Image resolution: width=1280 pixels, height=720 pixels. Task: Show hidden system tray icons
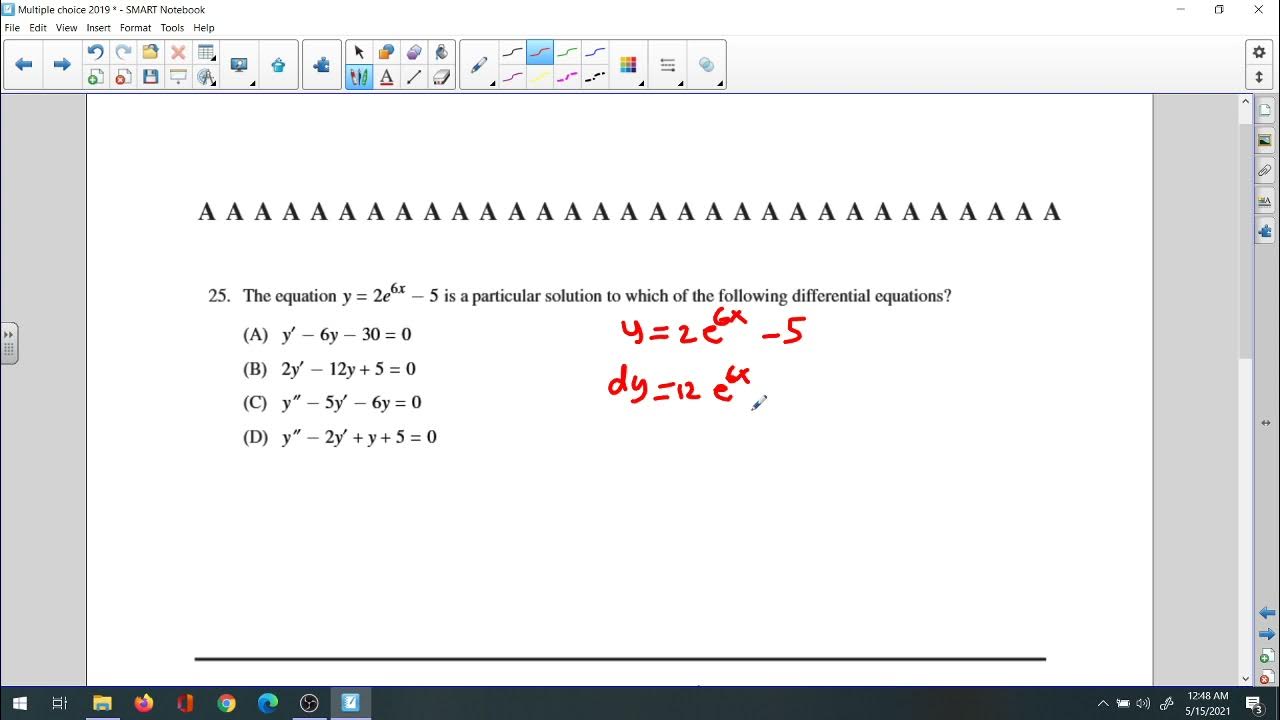(x=1103, y=704)
